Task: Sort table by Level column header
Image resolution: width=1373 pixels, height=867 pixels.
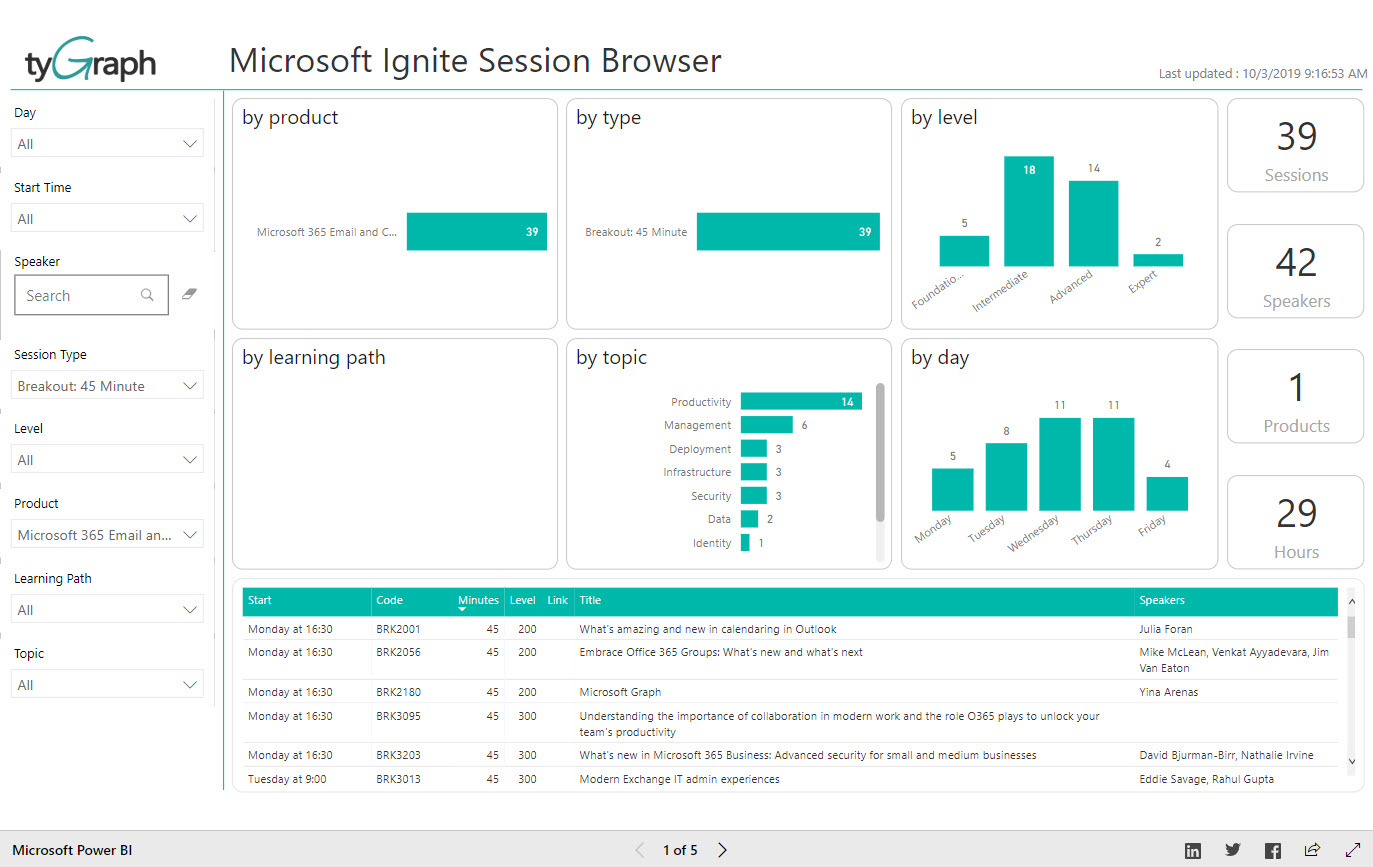Action: (x=522, y=600)
